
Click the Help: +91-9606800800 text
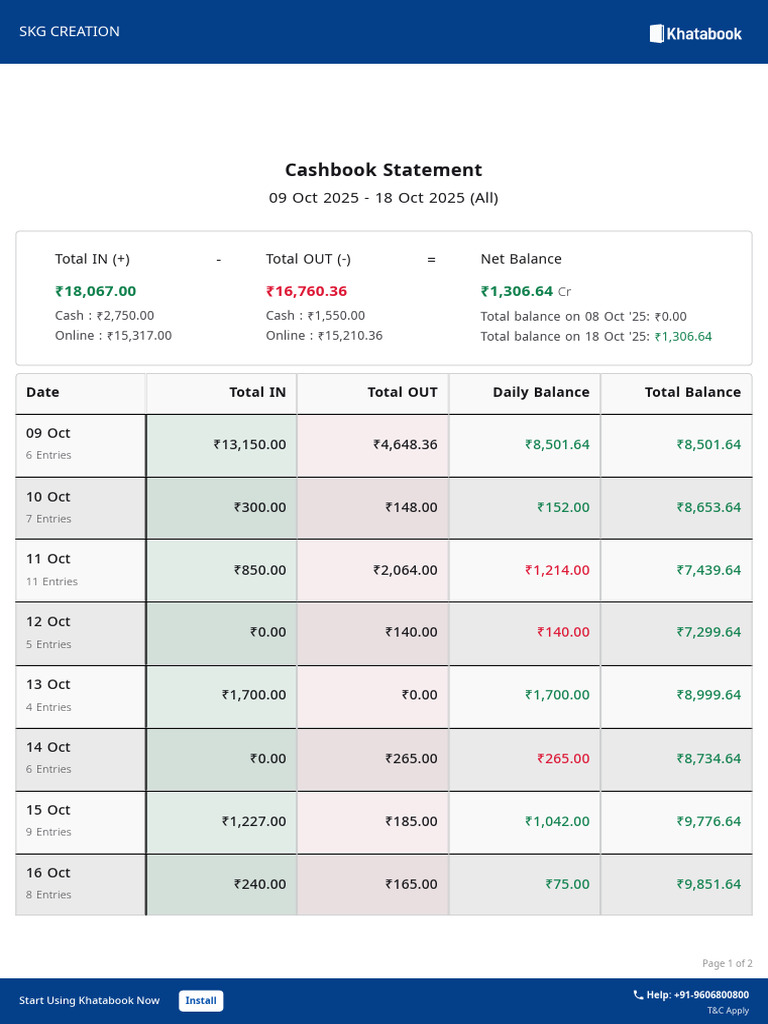pos(697,995)
